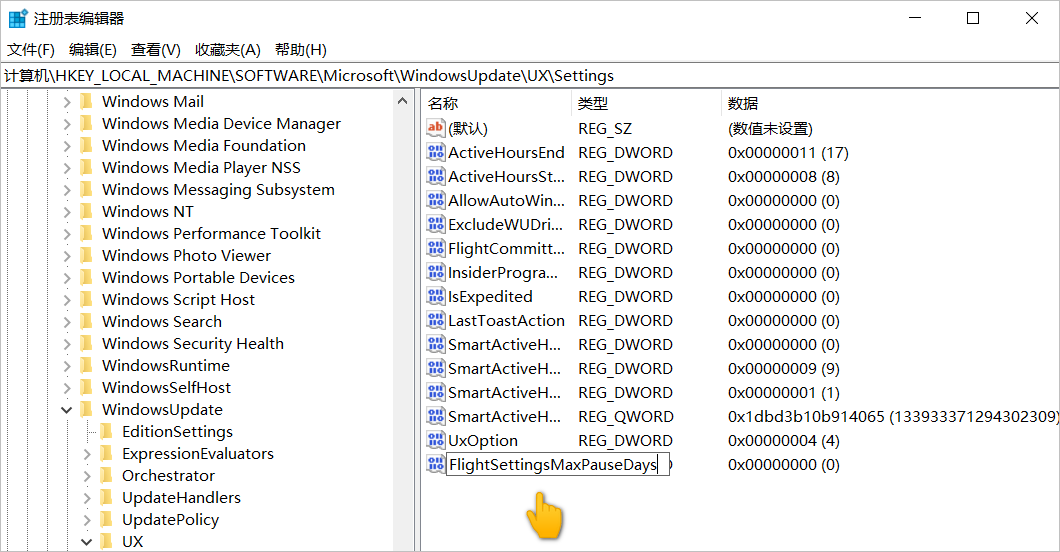Click in the FlightSettingsMaxPauseDays rename box
This screenshot has width=1060, height=552.
(x=552, y=465)
